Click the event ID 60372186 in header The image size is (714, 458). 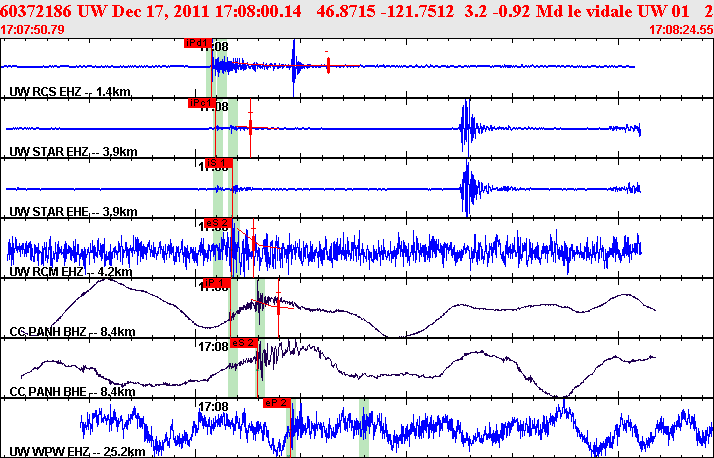point(38,10)
